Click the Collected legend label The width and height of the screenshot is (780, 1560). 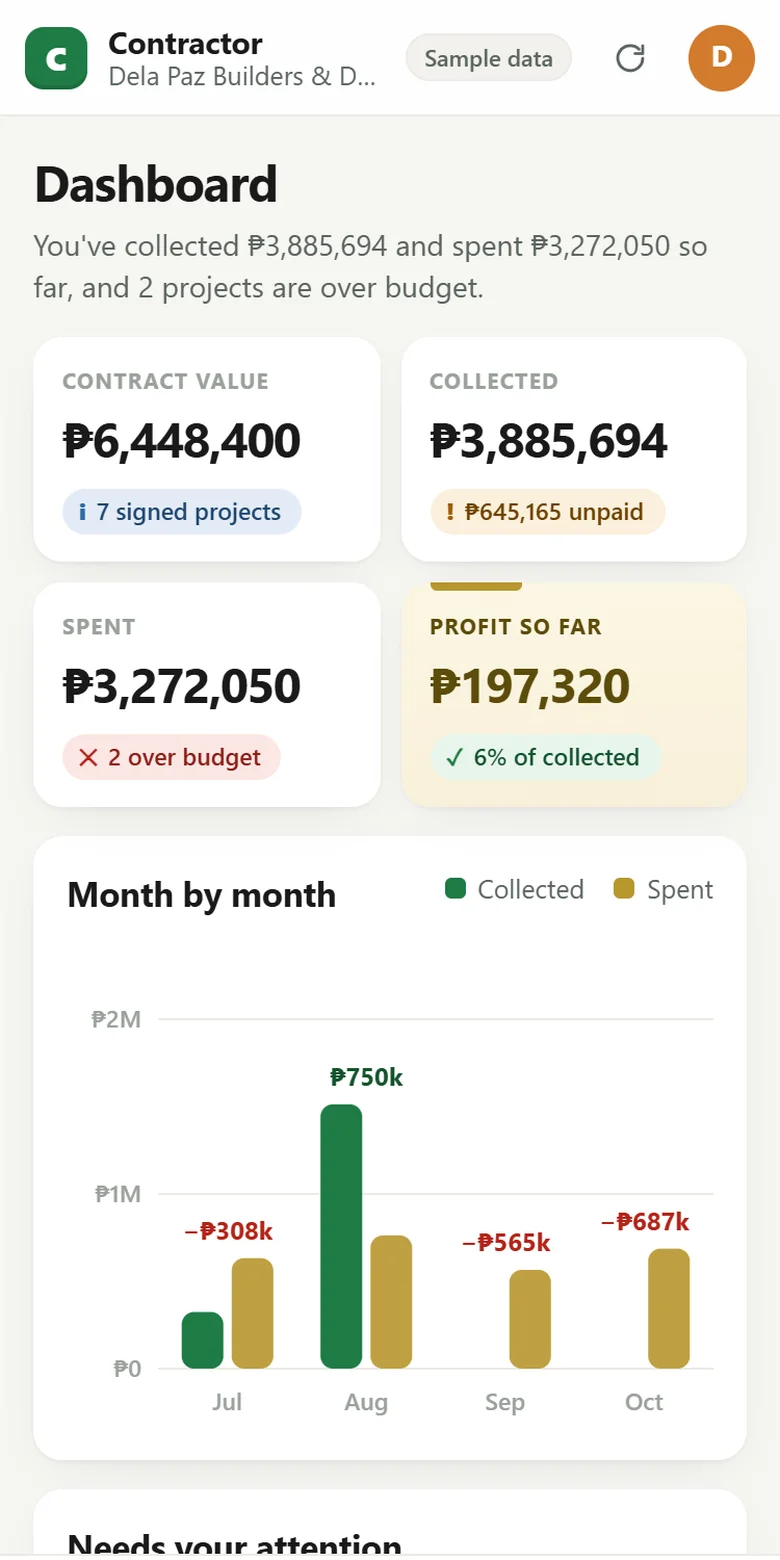(x=531, y=889)
